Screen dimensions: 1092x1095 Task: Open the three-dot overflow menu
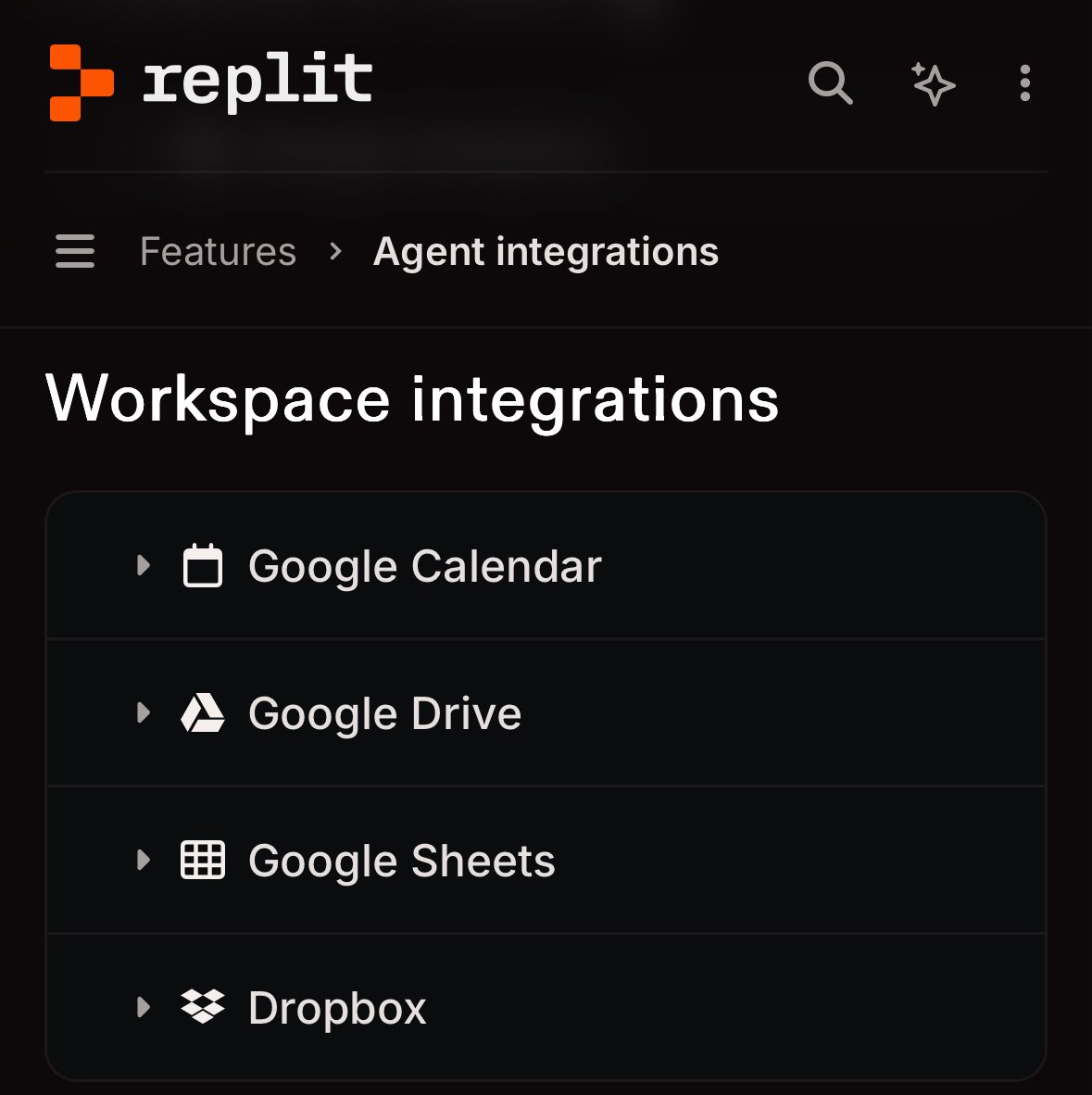tap(1024, 84)
